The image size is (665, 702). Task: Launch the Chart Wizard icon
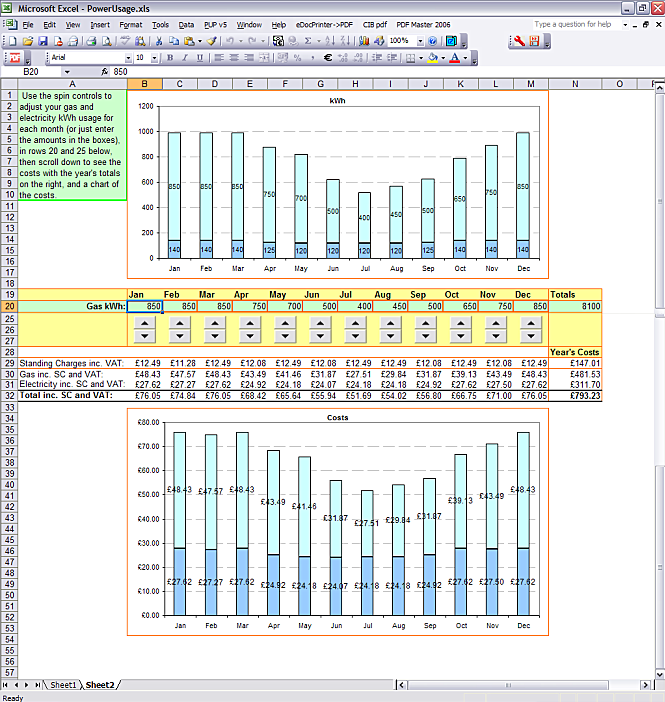[364, 41]
